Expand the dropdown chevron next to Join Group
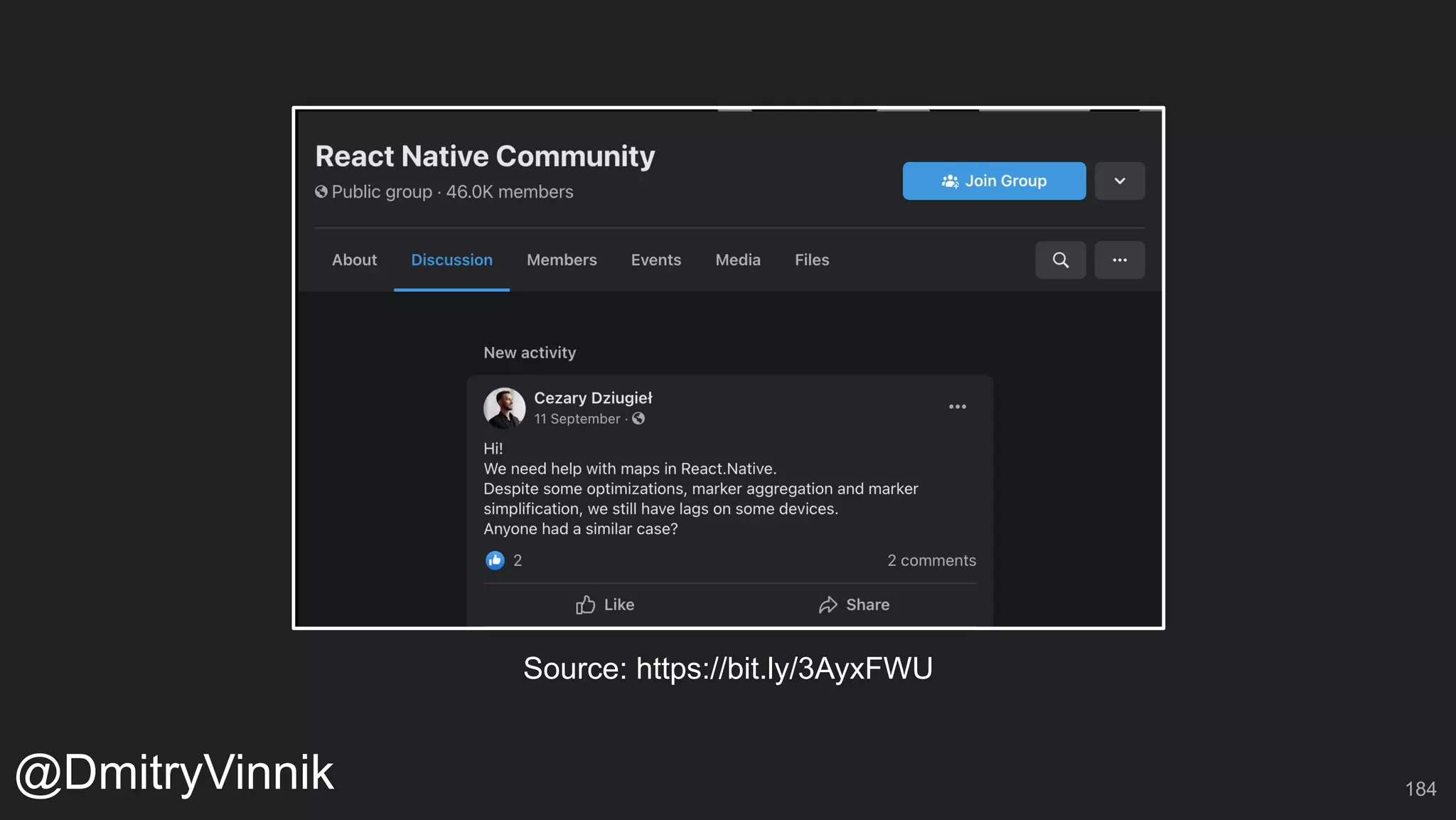 point(1119,181)
